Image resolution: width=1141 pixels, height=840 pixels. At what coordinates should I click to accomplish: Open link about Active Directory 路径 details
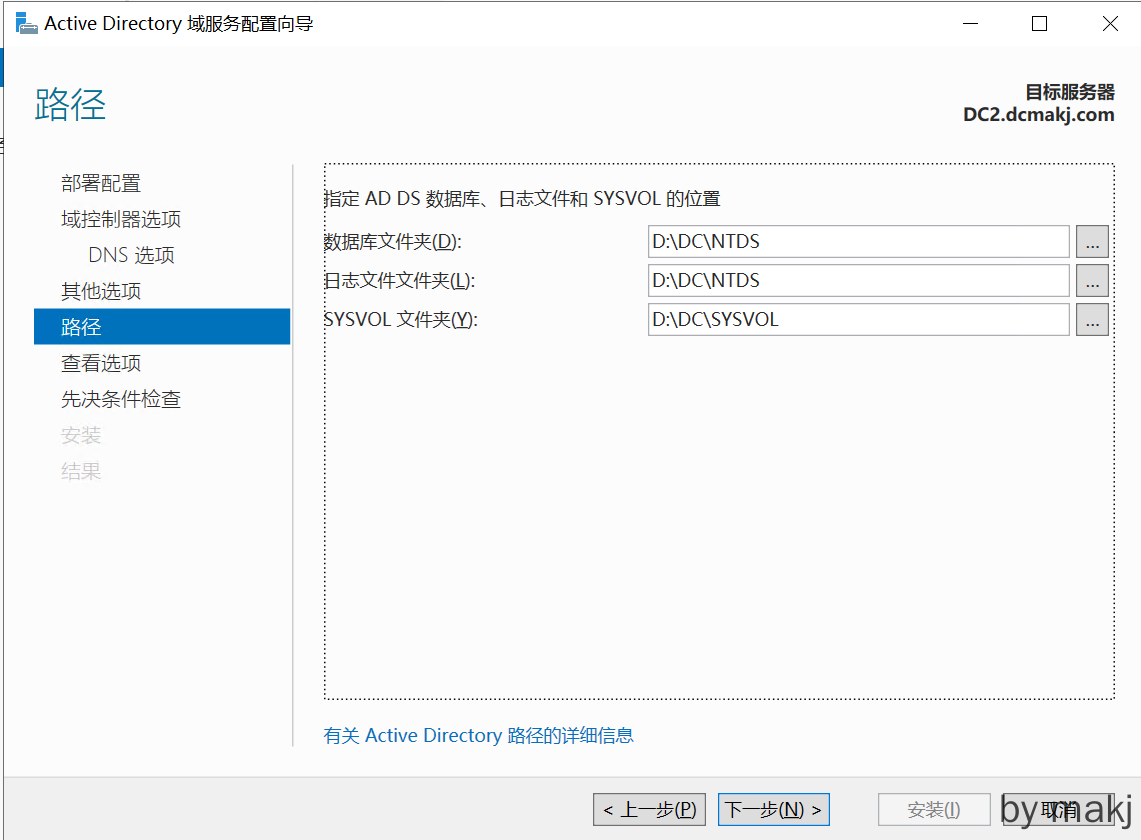(478, 736)
